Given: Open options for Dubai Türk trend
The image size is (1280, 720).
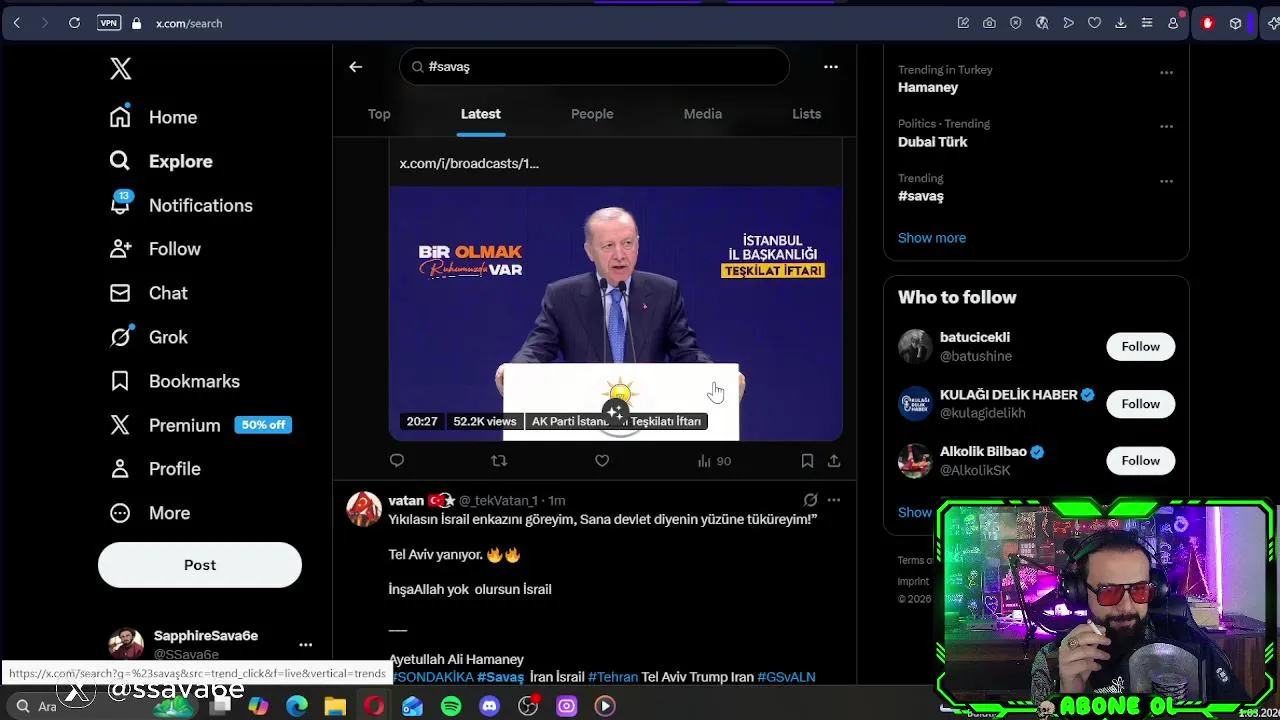Looking at the screenshot, I should click(x=1166, y=126).
